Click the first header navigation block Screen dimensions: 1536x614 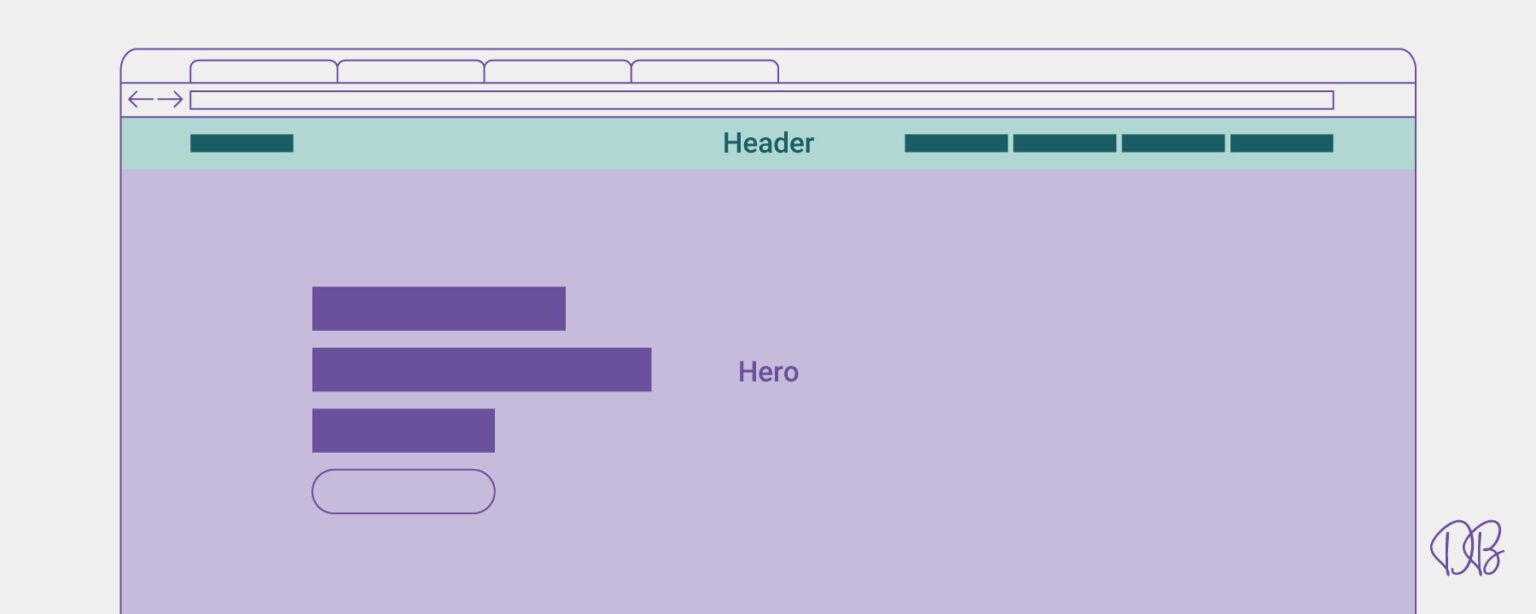click(956, 143)
